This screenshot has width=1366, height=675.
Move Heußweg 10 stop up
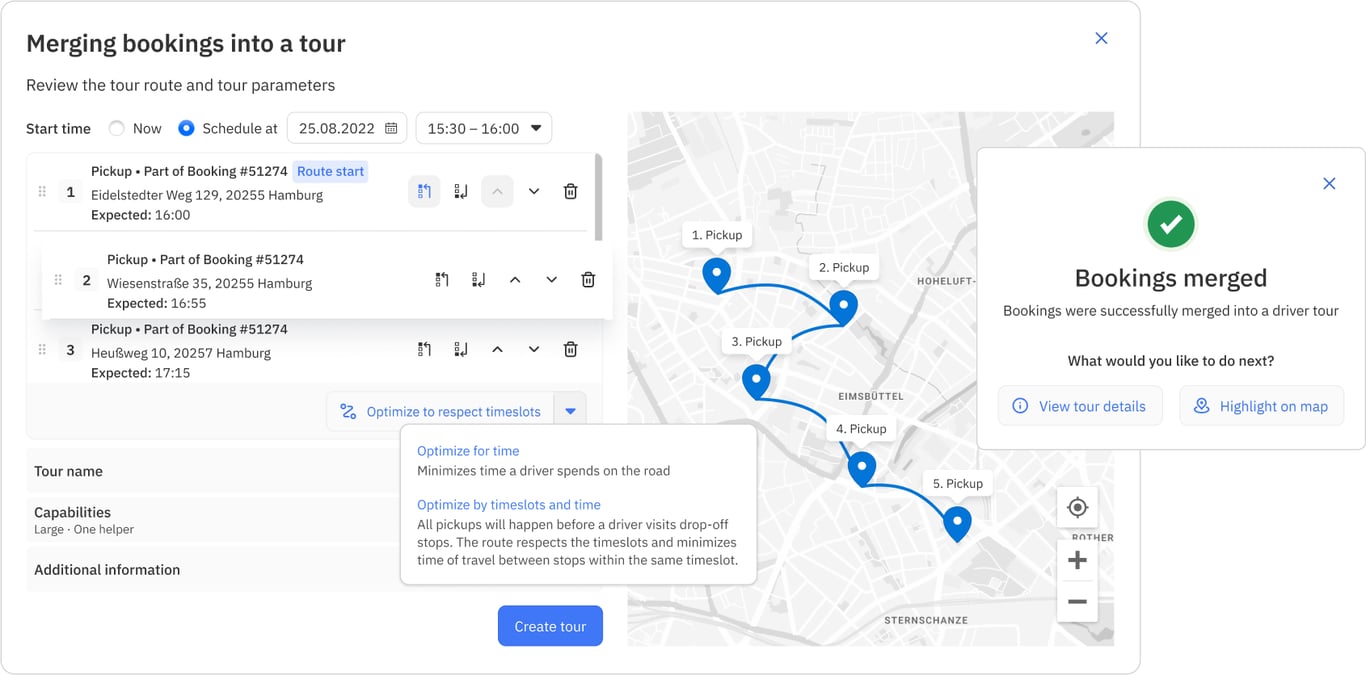497,349
